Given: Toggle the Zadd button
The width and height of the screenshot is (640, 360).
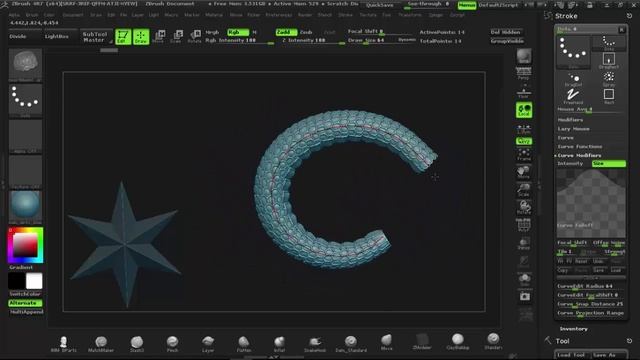Looking at the screenshot, I should pyautogui.click(x=286, y=32).
